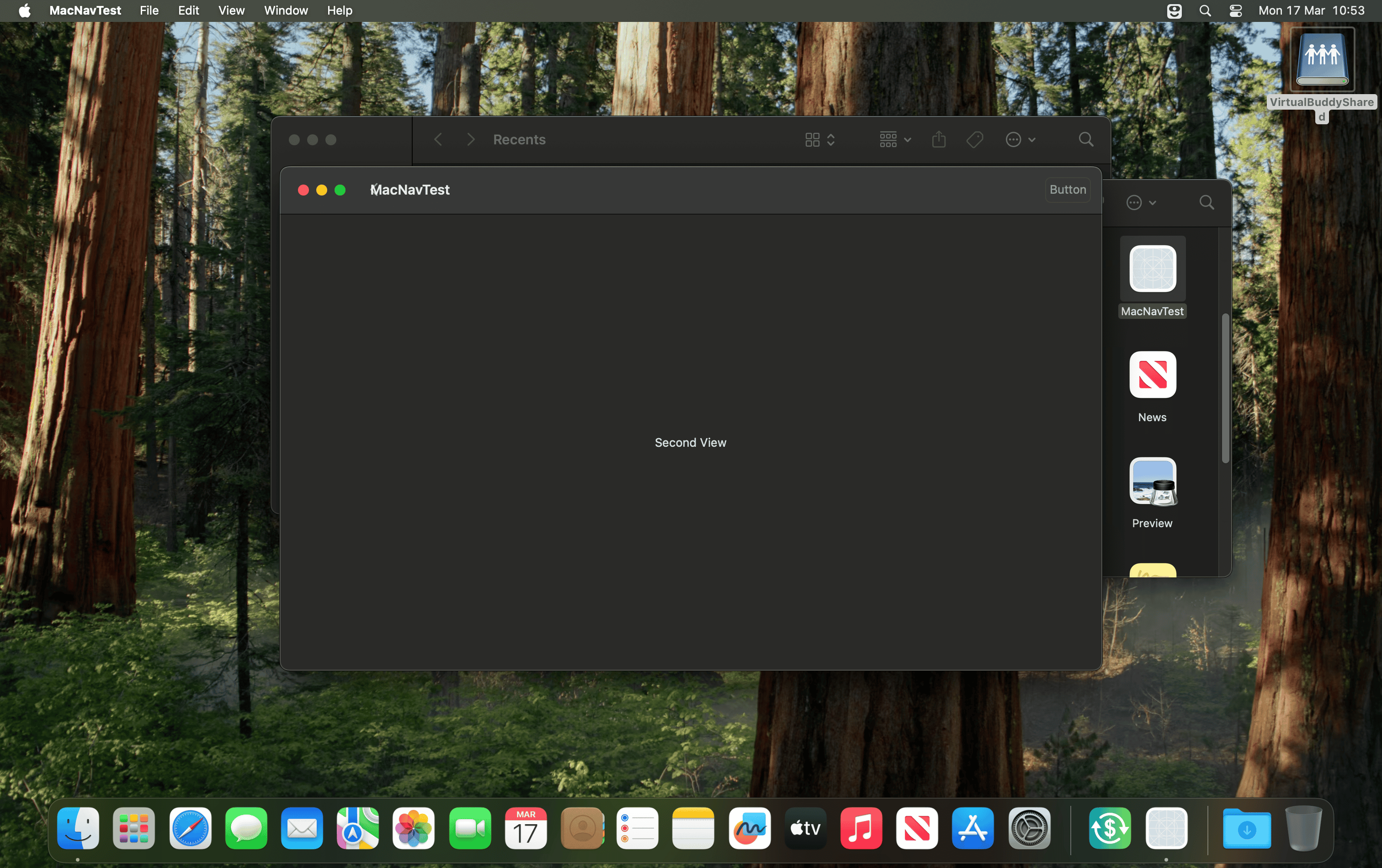
Task: Open the Help menu
Action: 339,11
